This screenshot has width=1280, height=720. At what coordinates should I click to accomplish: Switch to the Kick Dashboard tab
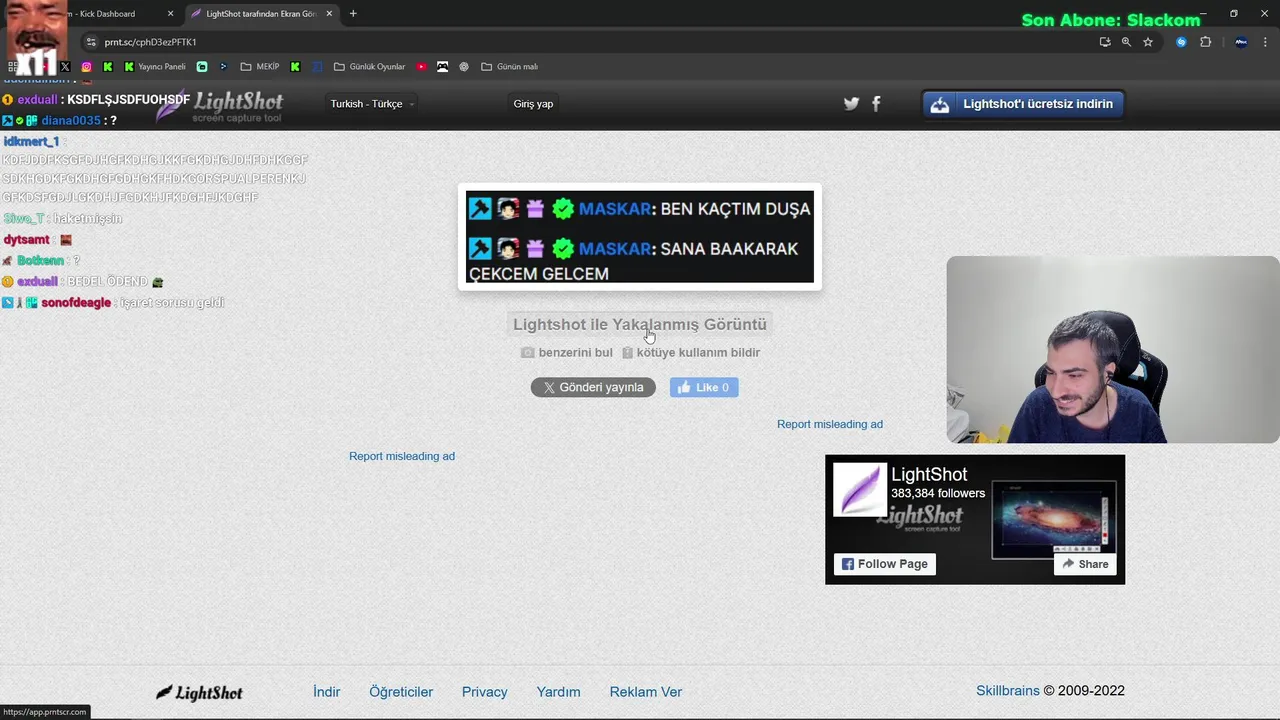pos(105,14)
